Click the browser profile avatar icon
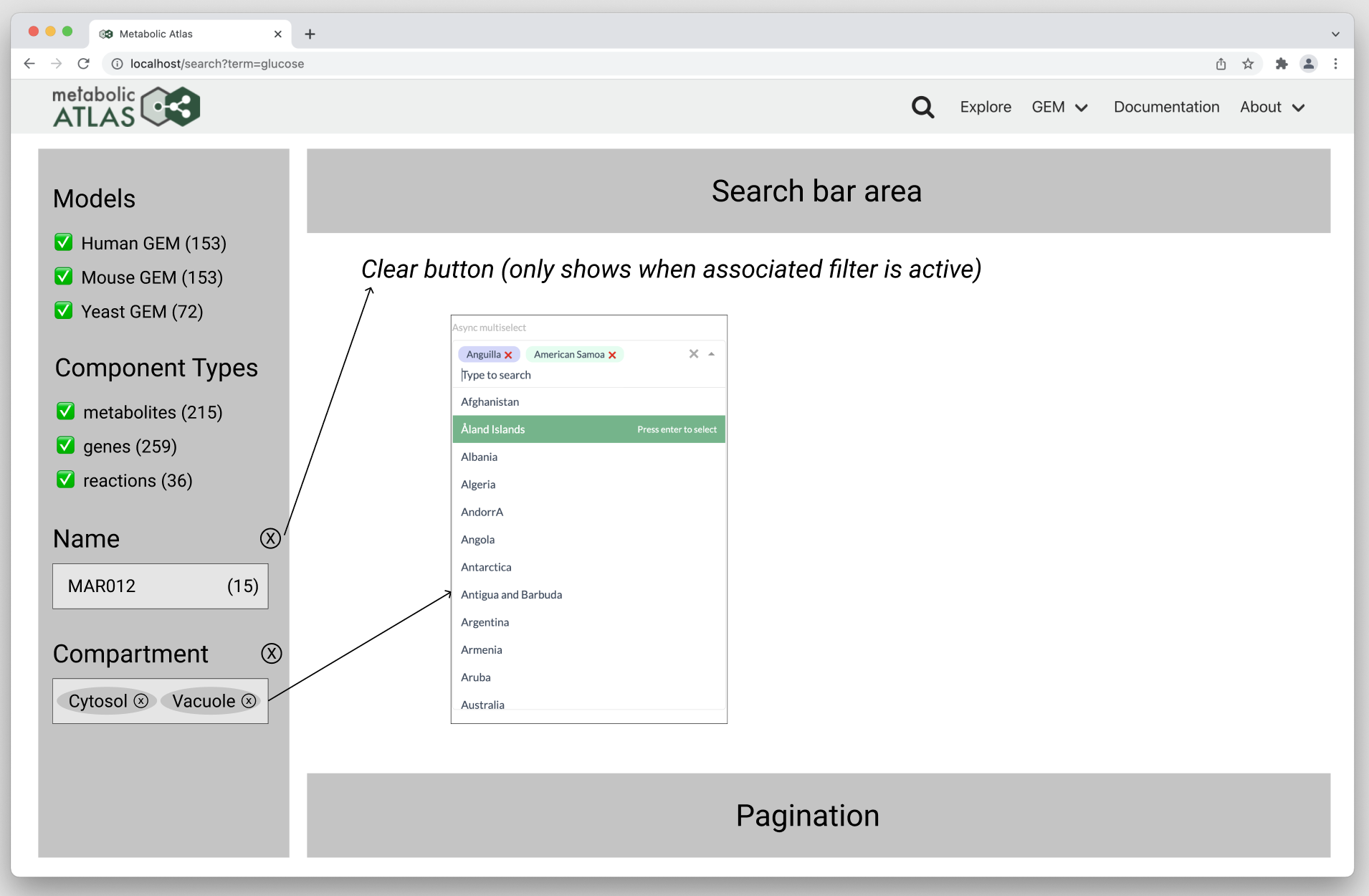 pos(1309,64)
